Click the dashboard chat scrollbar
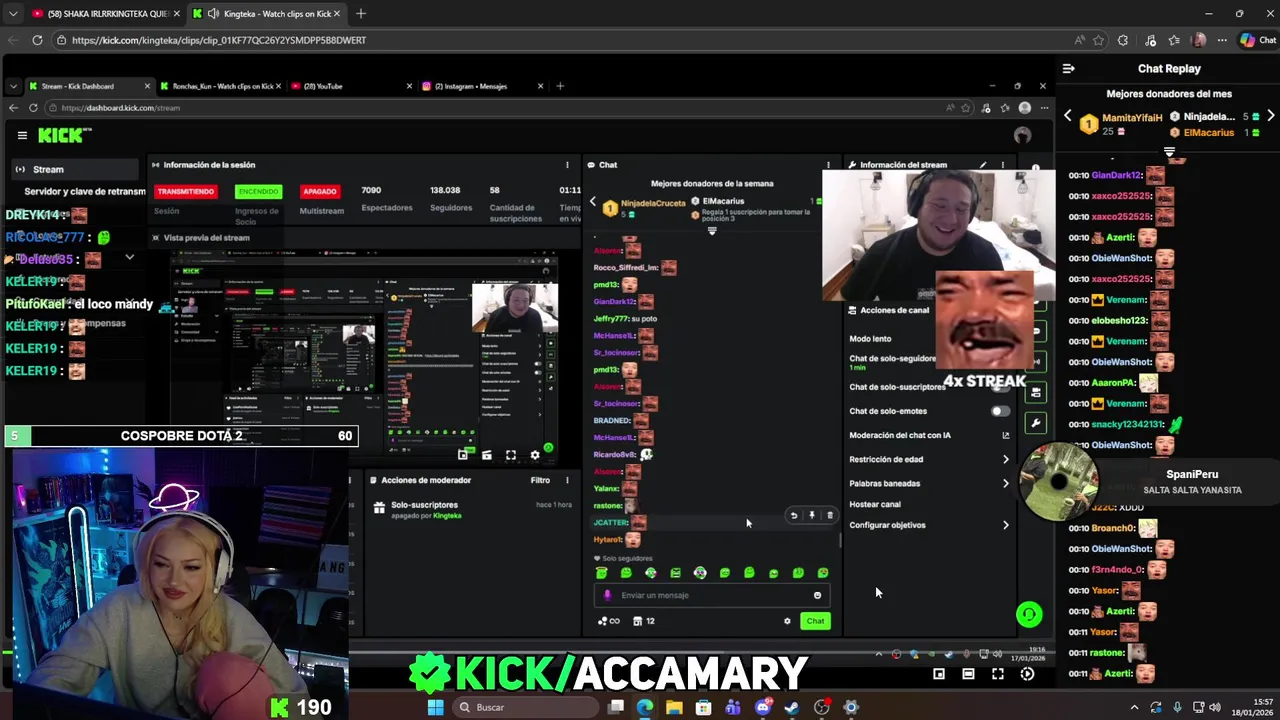1280x720 pixels. click(x=840, y=540)
